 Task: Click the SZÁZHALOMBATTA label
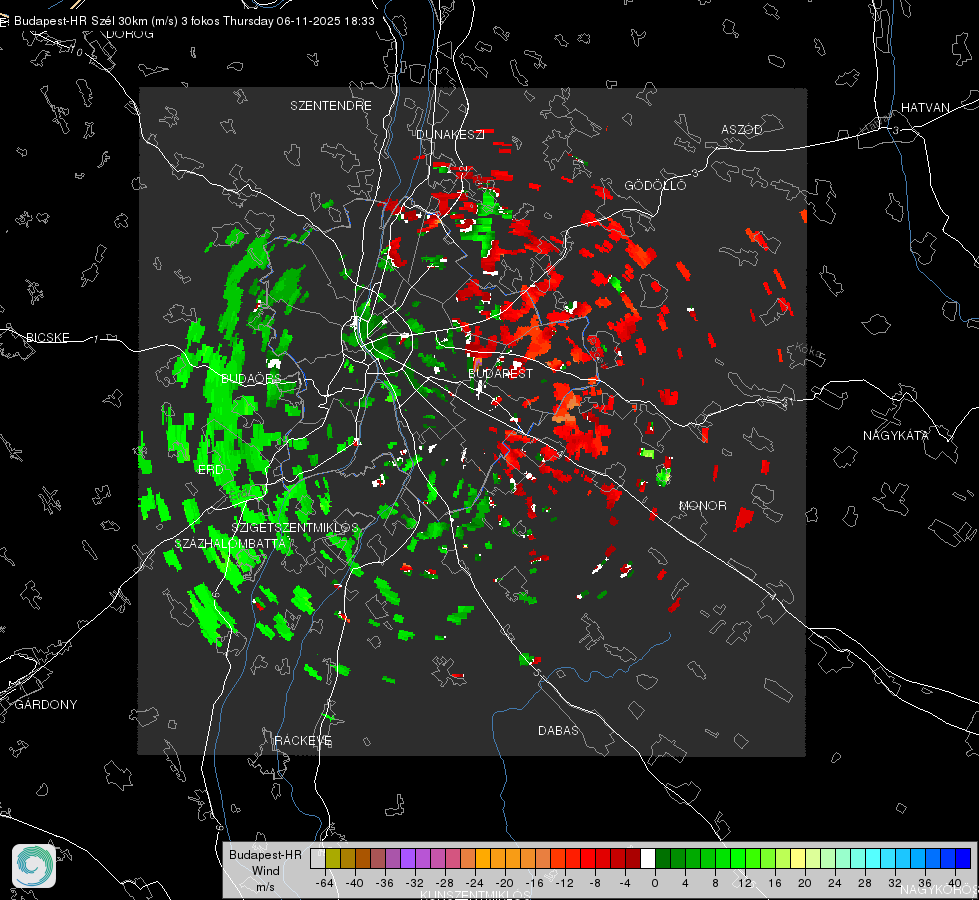click(x=230, y=543)
